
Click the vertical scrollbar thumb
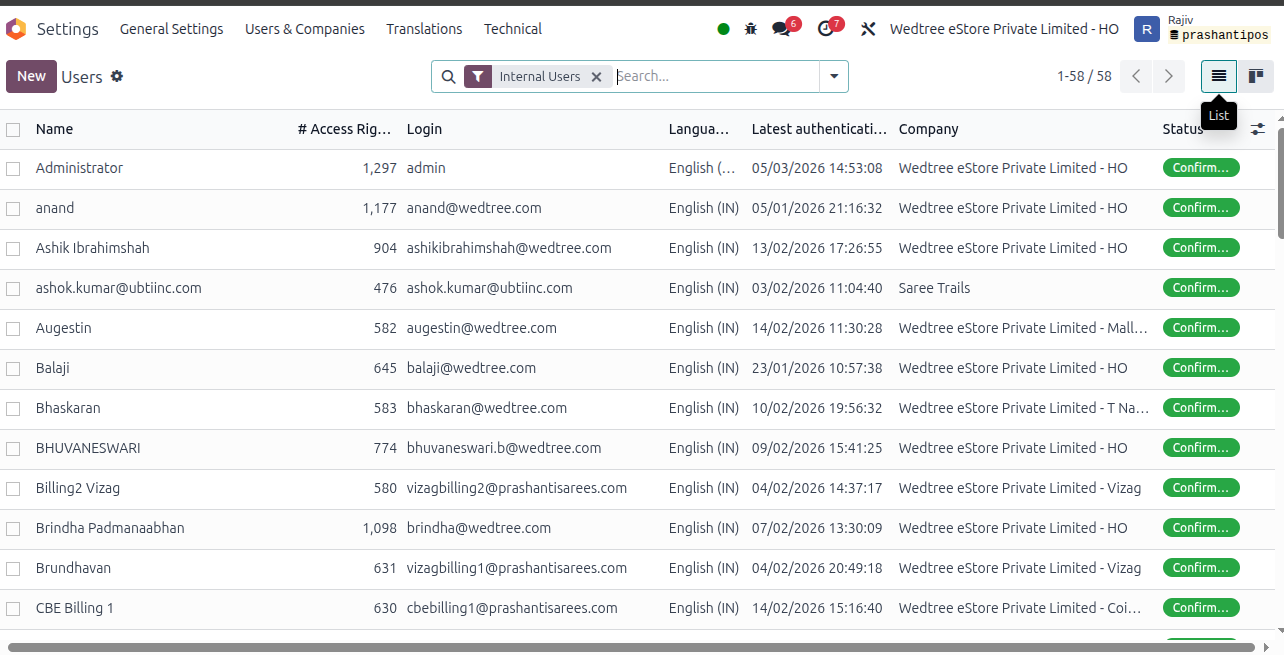tap(1280, 184)
